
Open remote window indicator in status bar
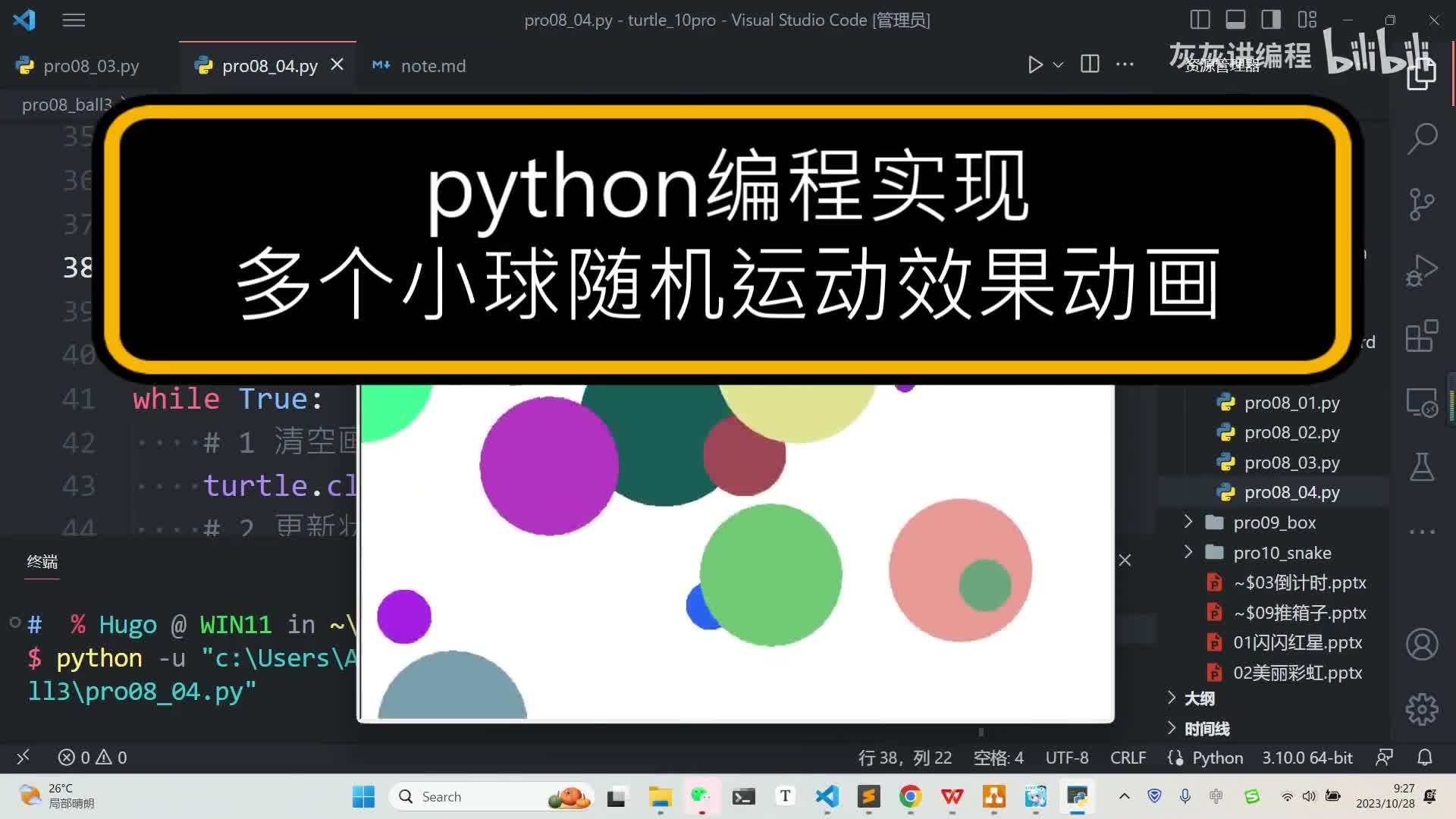click(x=23, y=757)
